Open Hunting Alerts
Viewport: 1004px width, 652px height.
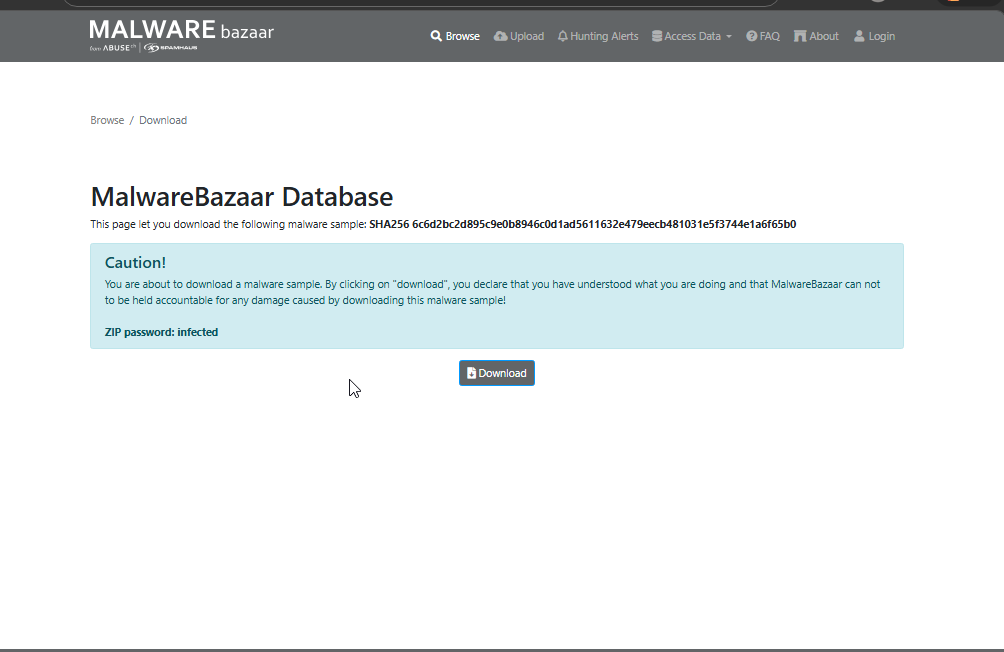pyautogui.click(x=598, y=37)
